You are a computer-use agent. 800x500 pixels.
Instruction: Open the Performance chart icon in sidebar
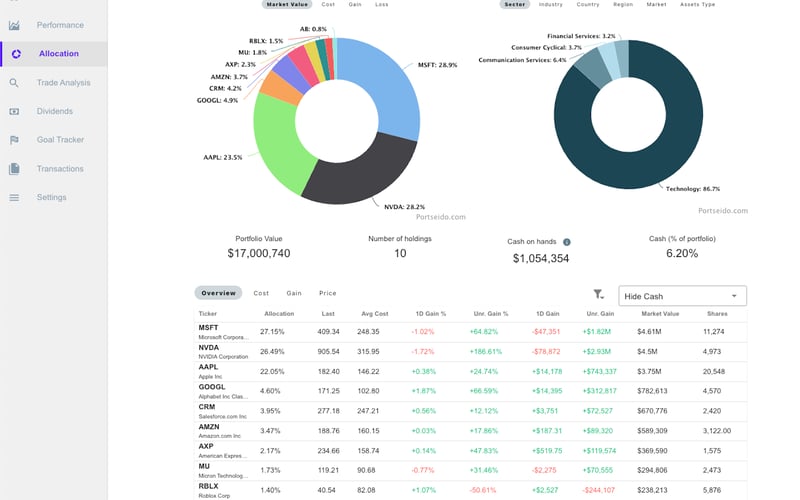tap(14, 25)
